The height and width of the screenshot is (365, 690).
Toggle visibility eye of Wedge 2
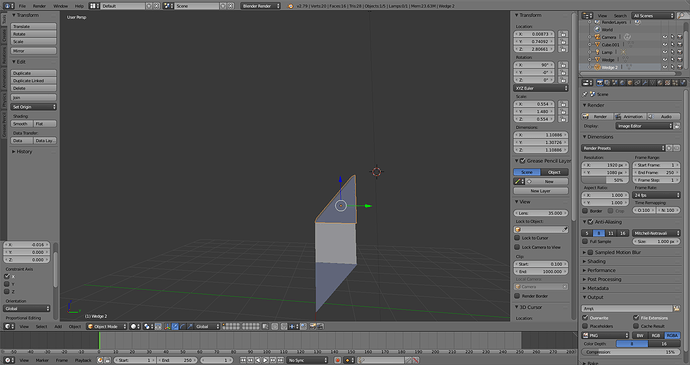pos(665,67)
